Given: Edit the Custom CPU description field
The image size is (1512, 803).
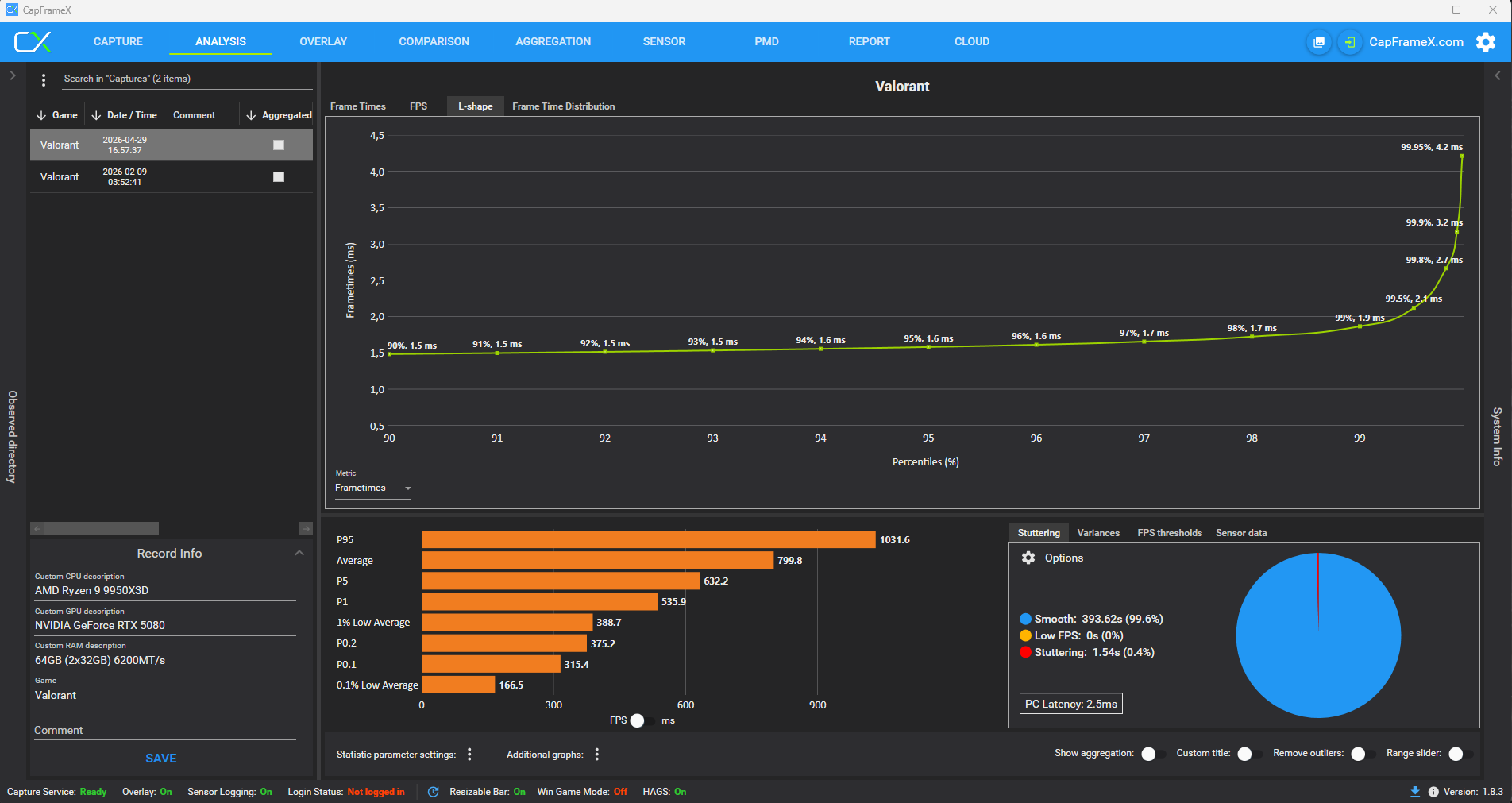Looking at the screenshot, I should (x=165, y=591).
